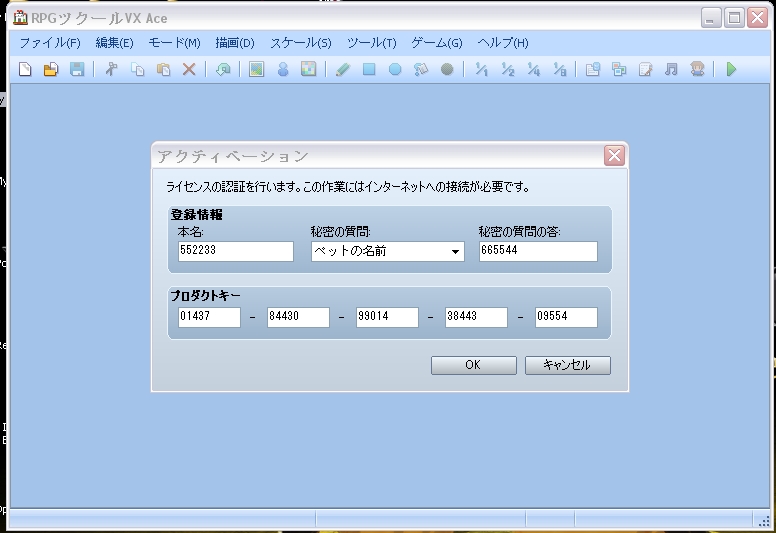Open the 描画(D) menu
Screen dimensions: 776x533
[235, 43]
